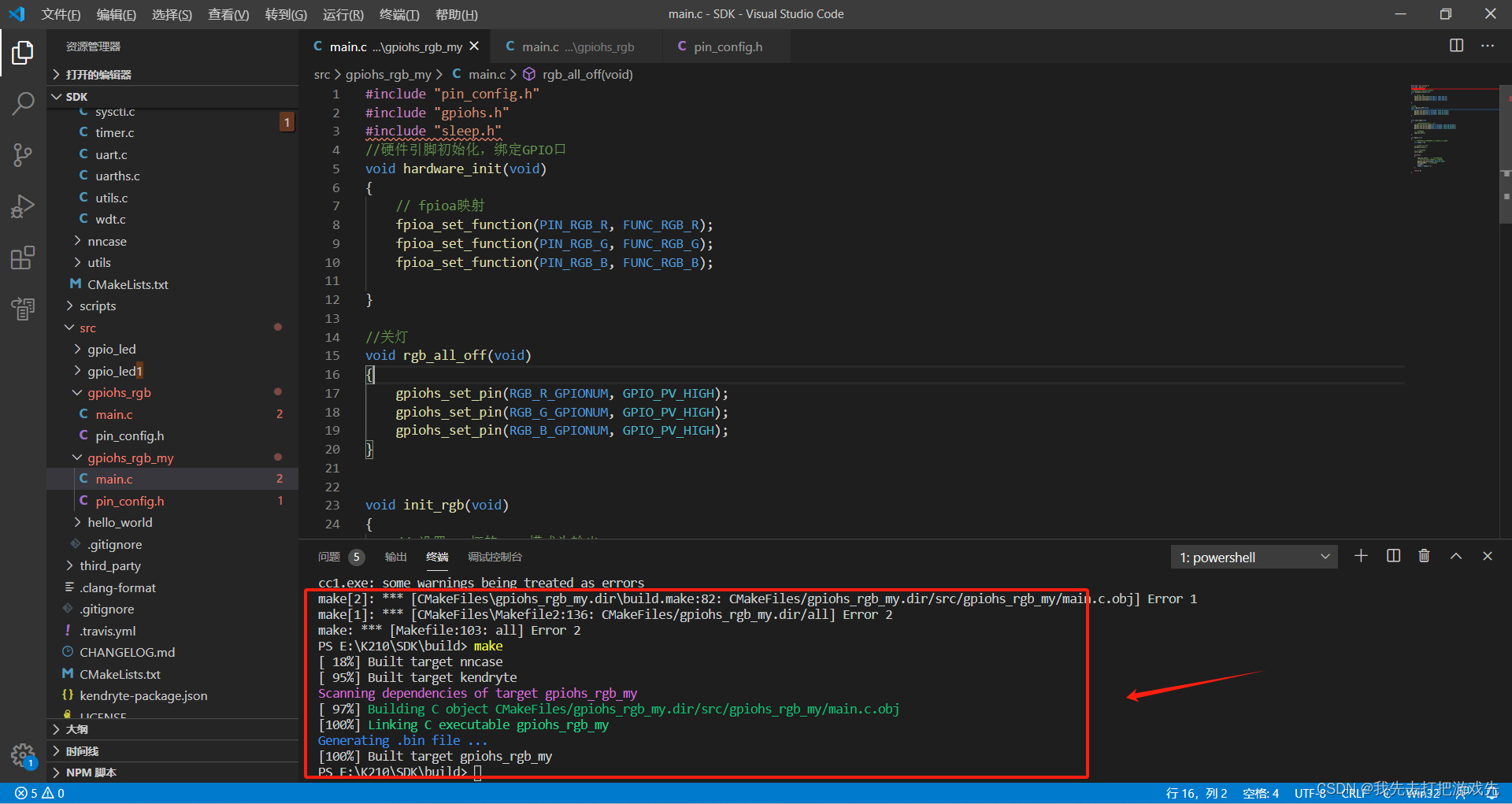The width and height of the screenshot is (1512, 804).
Task: Open CHANGELOG.md file
Action: tap(172, 652)
